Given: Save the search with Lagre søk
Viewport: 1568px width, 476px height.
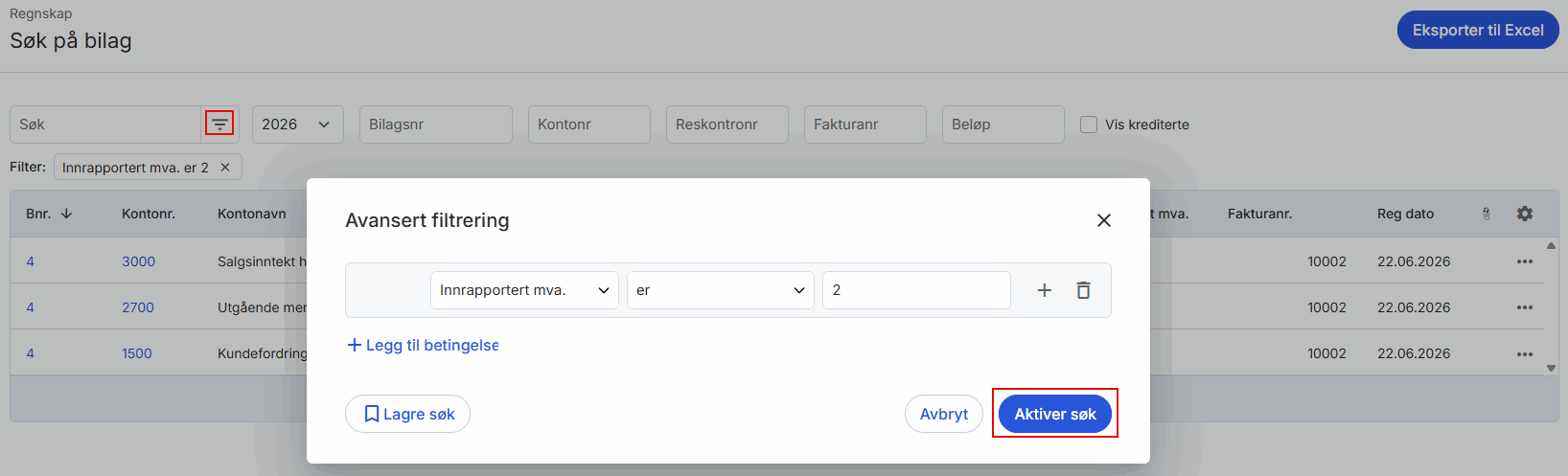Looking at the screenshot, I should [407, 414].
